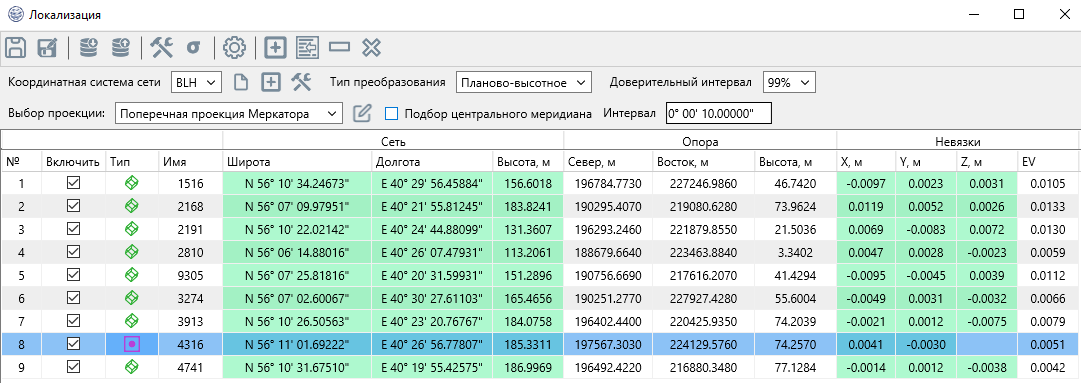Open settings gear icon
Viewport: 1081px width, 383px height.
pos(234,48)
